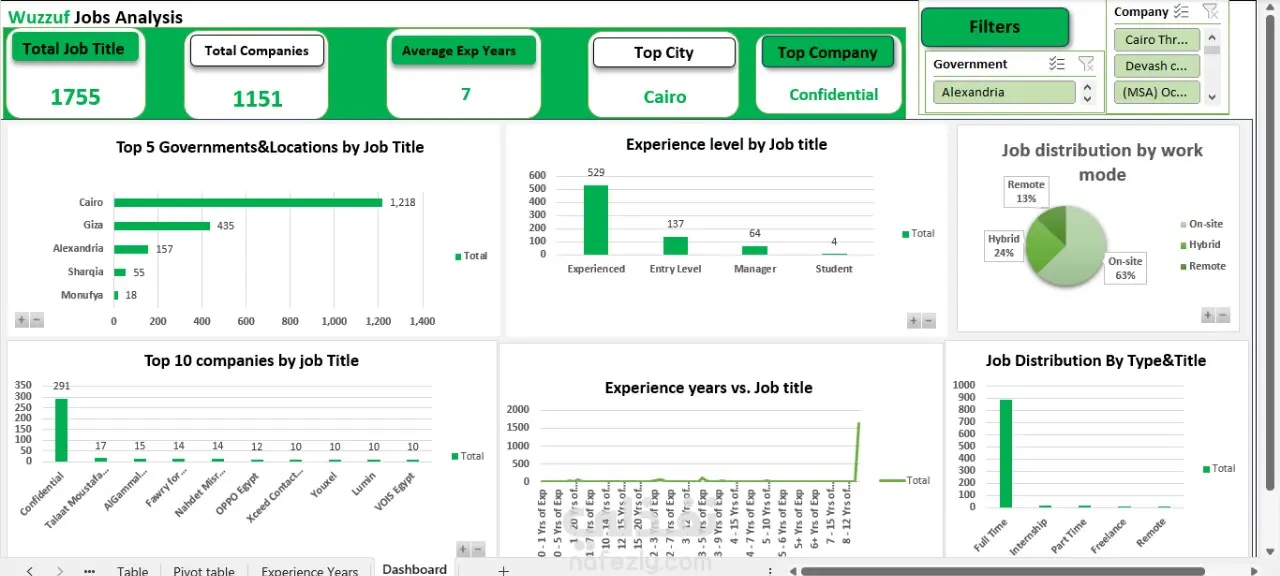Click plus expand button on work mode pie chart
The image size is (1280, 576).
1208,315
